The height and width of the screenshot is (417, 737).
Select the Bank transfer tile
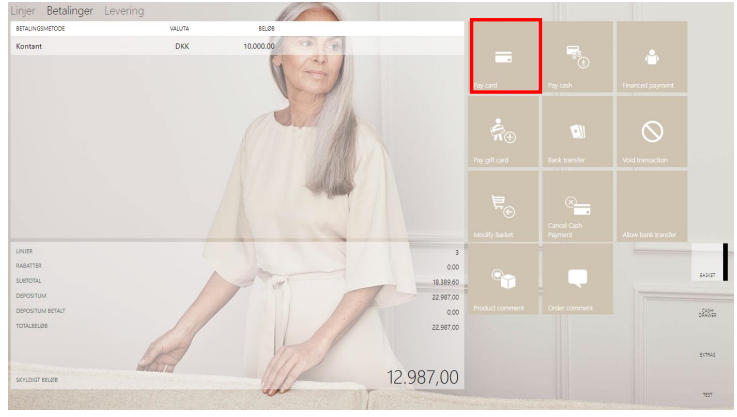click(x=577, y=132)
